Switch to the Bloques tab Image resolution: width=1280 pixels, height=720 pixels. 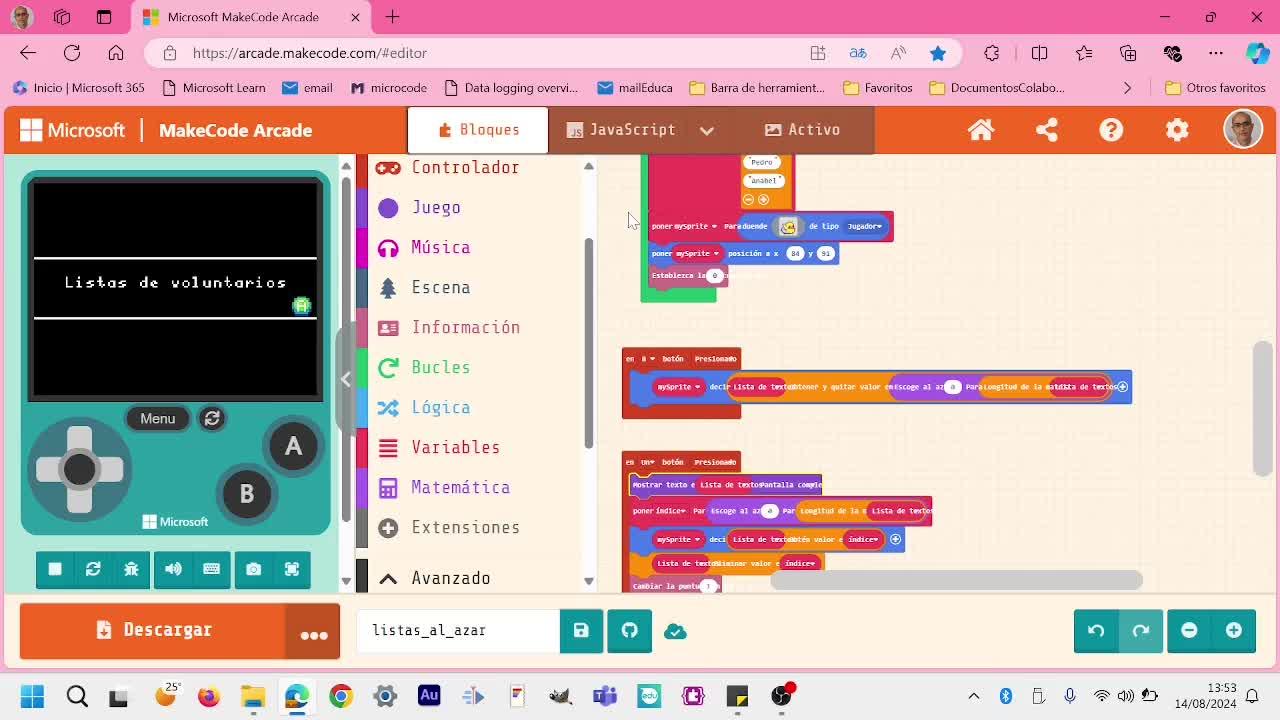(478, 130)
